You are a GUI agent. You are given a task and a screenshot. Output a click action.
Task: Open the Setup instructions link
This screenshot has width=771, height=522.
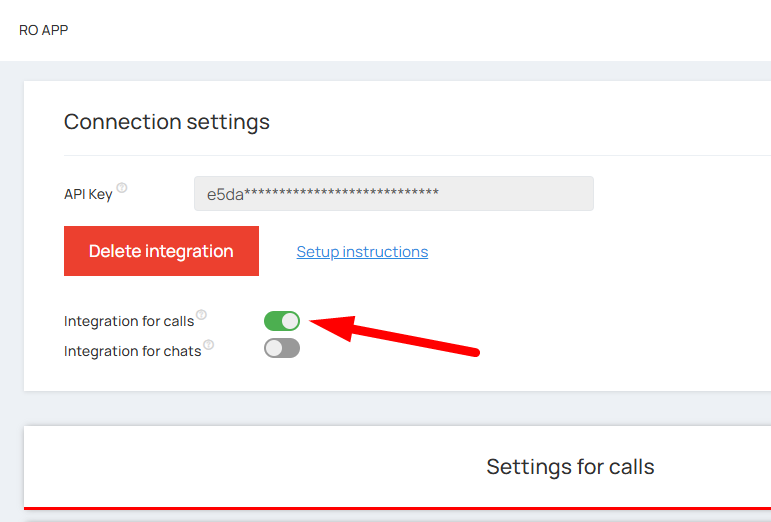tap(362, 252)
